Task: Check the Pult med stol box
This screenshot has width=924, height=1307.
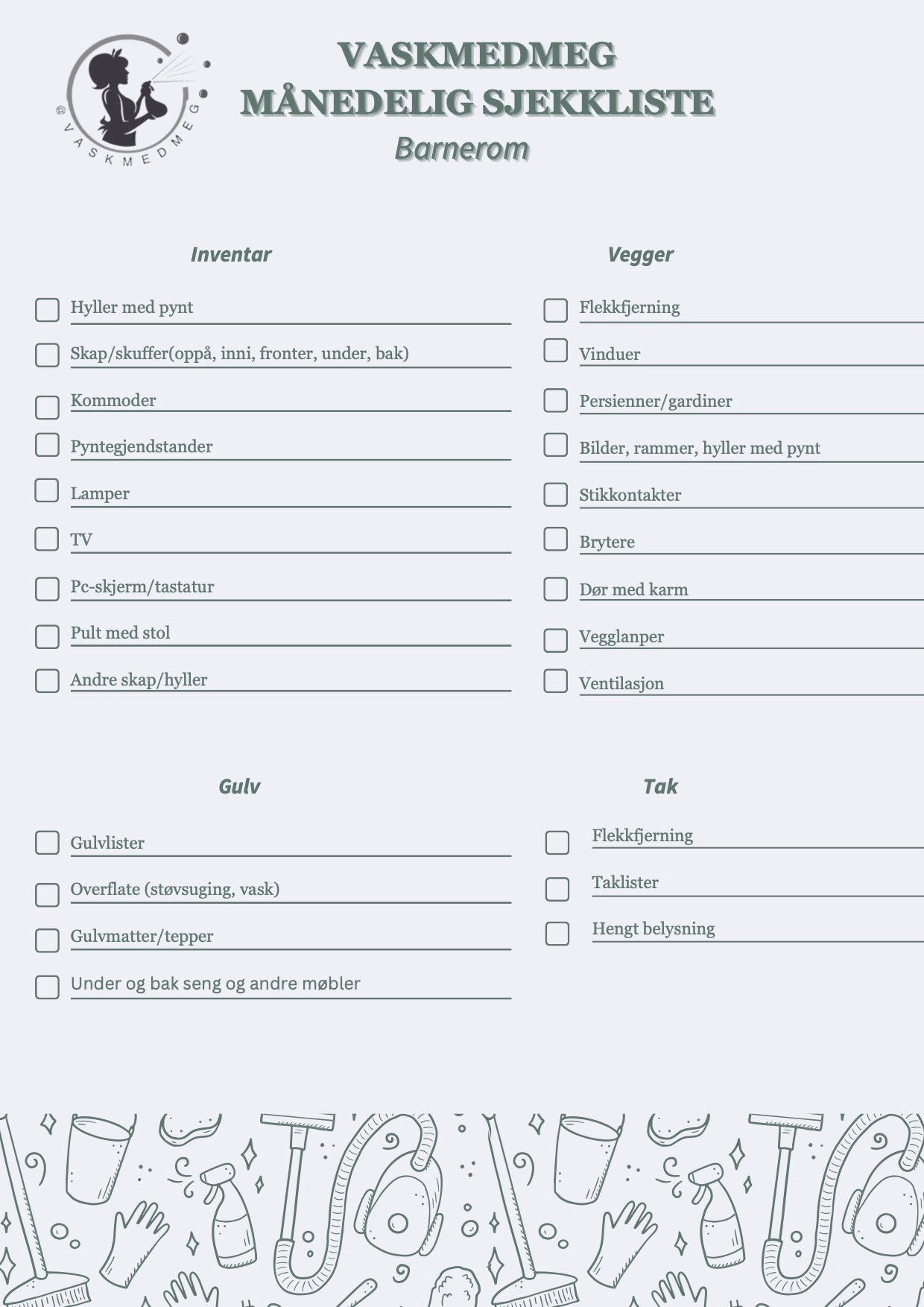Action: 47,636
